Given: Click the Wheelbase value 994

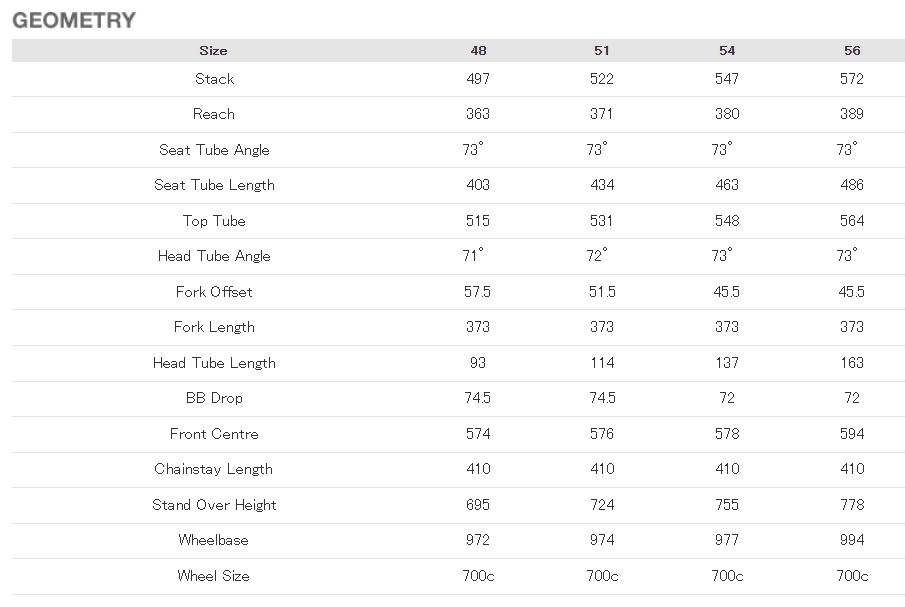Looking at the screenshot, I should [852, 540].
